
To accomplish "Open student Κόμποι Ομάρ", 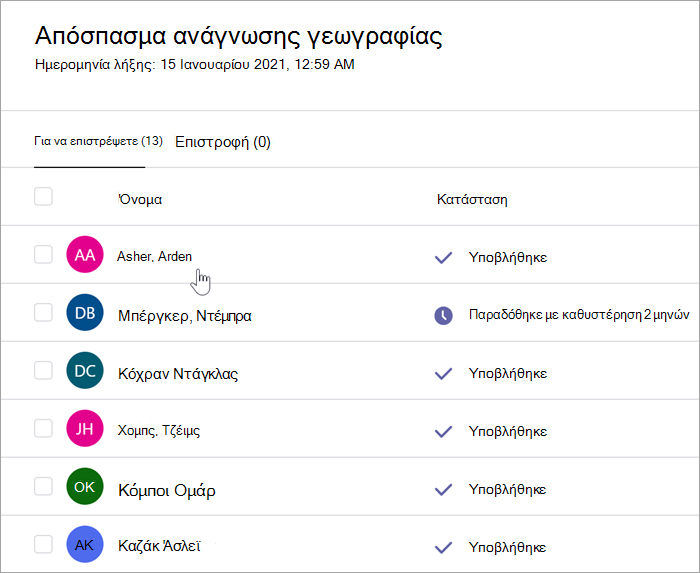I will [x=167, y=490].
